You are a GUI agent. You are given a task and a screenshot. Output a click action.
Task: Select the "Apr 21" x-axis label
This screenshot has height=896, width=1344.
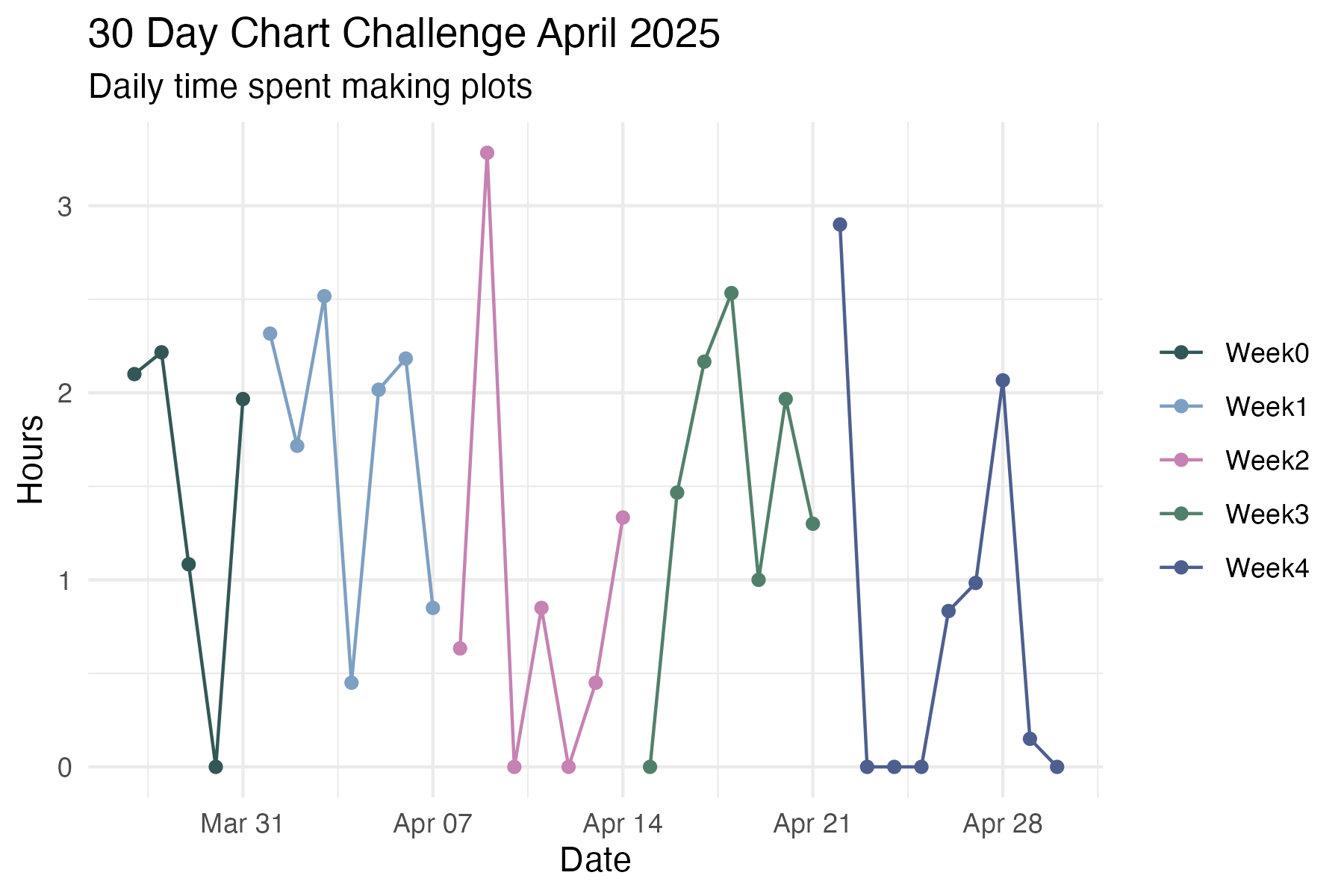click(812, 824)
